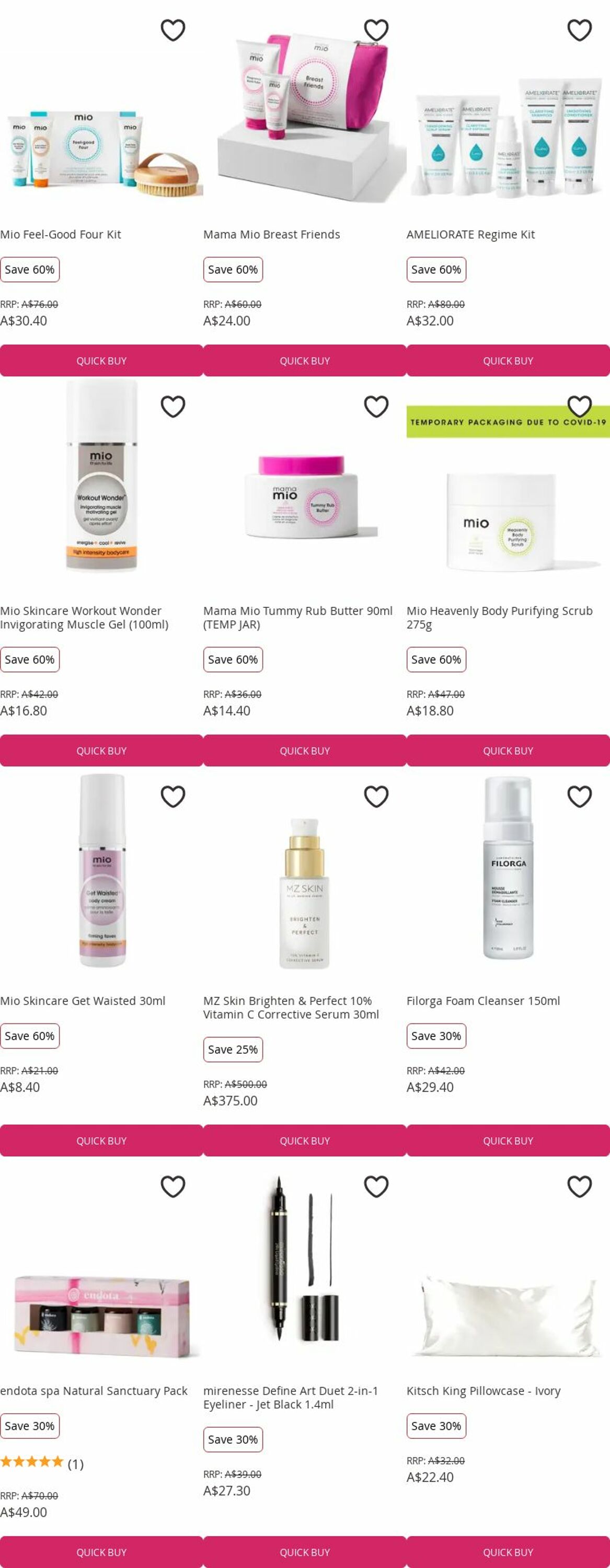The height and width of the screenshot is (1568, 610).
Task: Heart the MZ Skin Brighten & Perfect serum
Action: [x=376, y=796]
